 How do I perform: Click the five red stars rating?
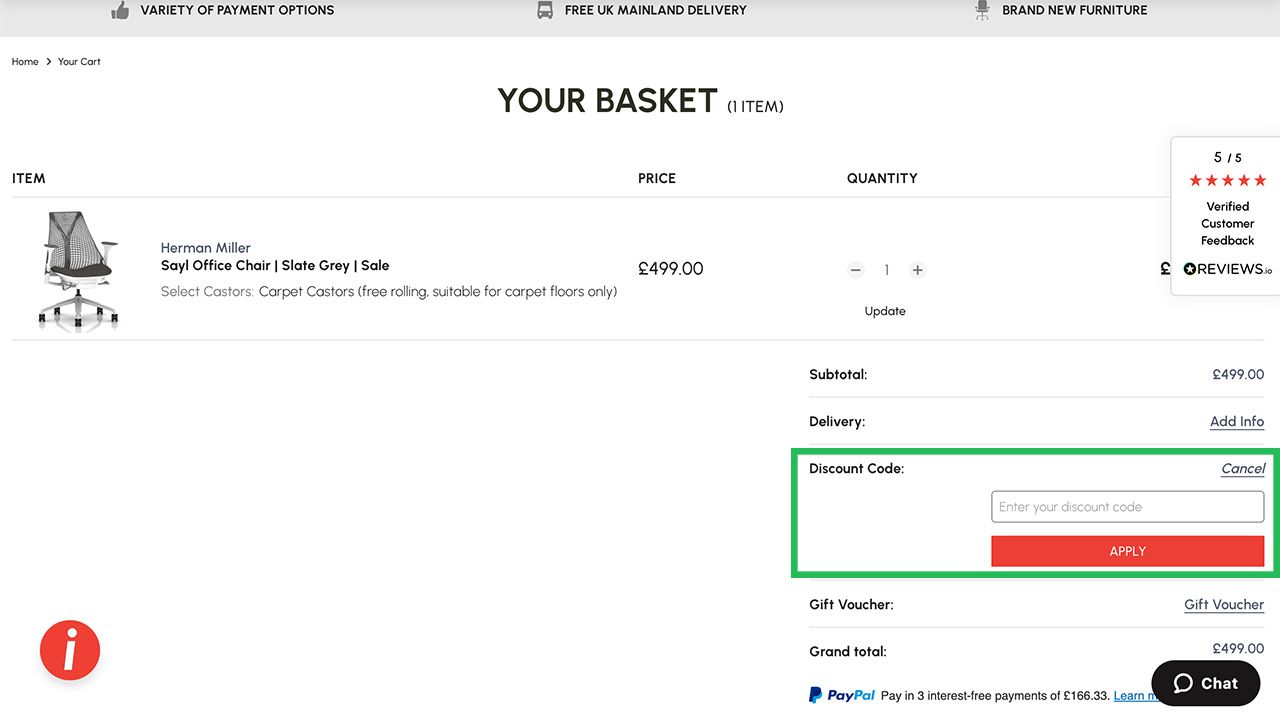[1228, 181]
